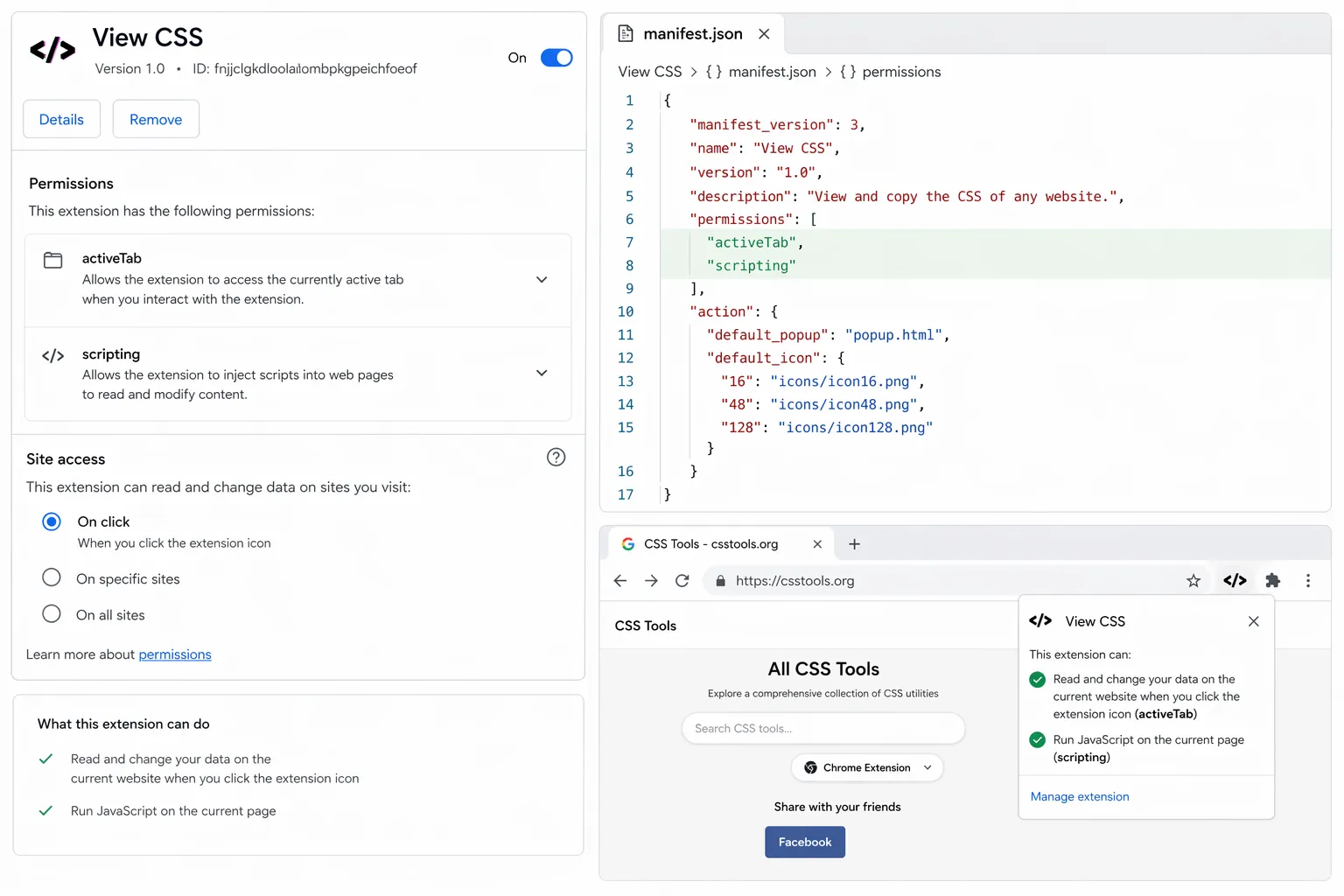Viewport: 1344px width, 896px height.
Task: Open the Extensions puzzle piece menu
Action: pos(1273,581)
